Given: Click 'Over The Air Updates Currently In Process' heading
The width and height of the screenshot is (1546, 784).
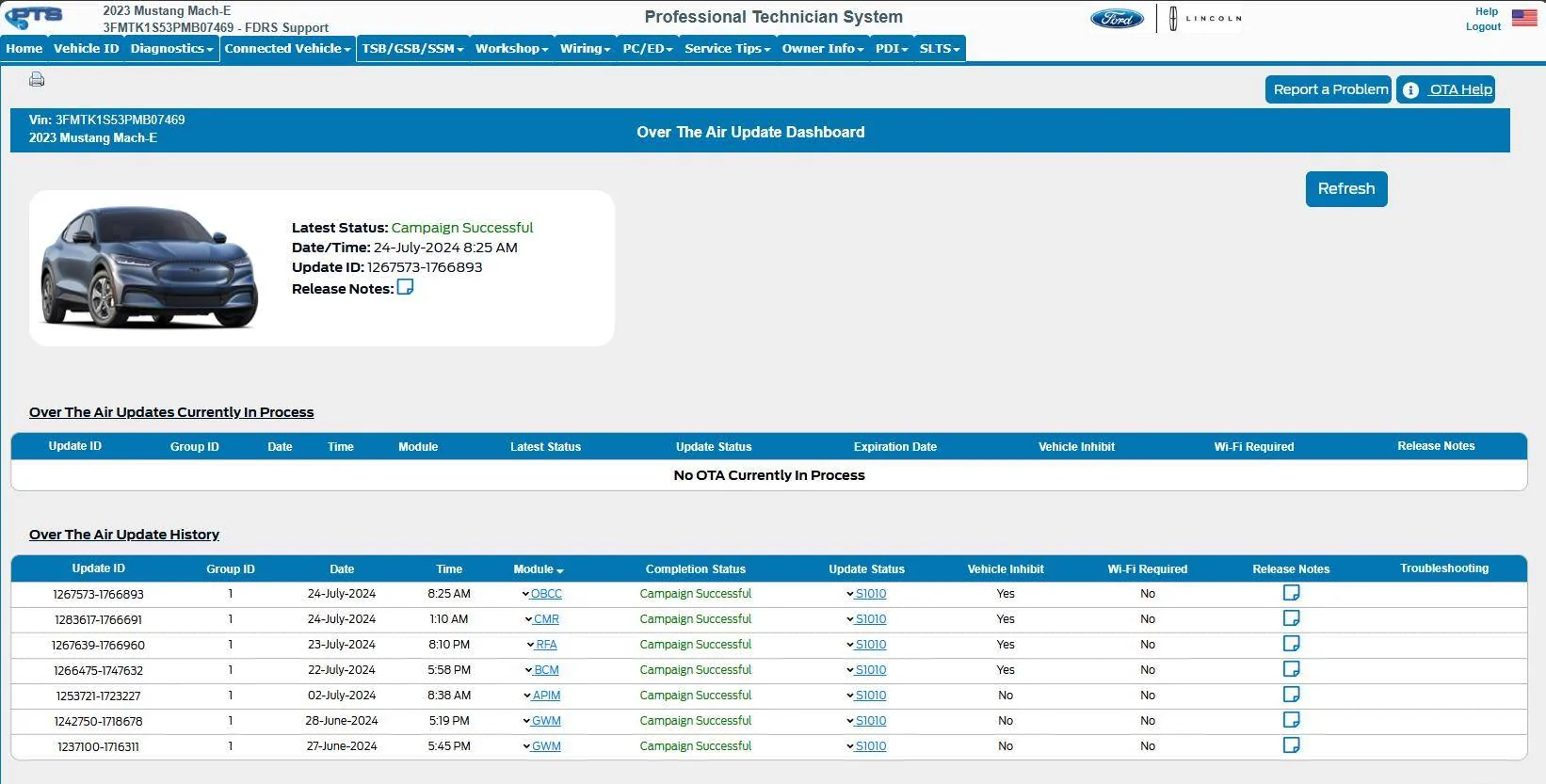Looking at the screenshot, I should [171, 412].
